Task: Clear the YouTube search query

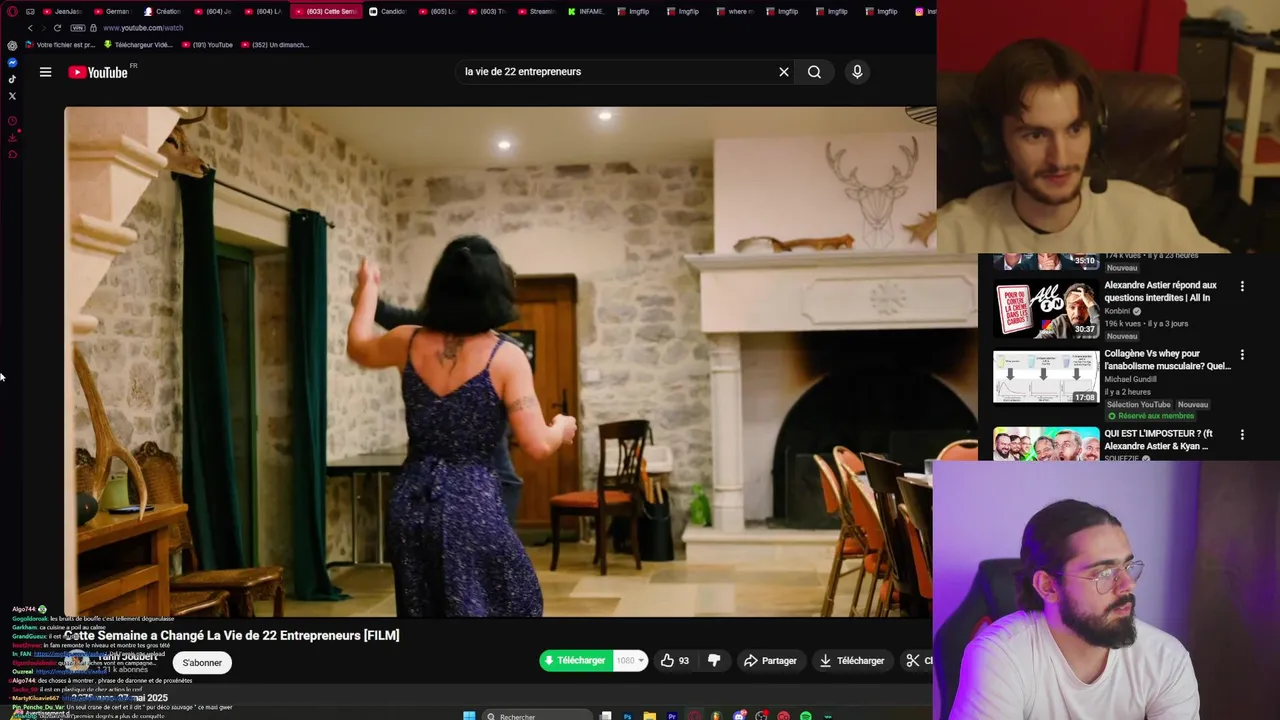Action: (784, 72)
